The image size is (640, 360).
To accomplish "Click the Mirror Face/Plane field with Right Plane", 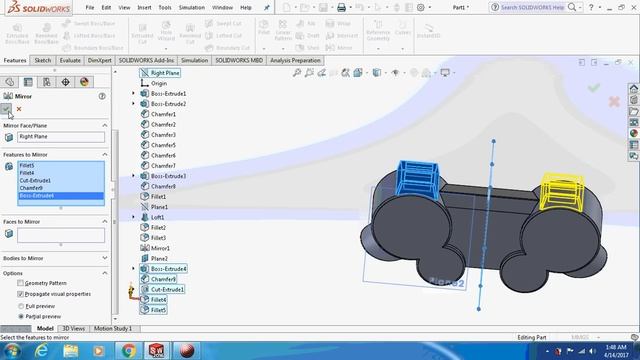I will (x=61, y=137).
